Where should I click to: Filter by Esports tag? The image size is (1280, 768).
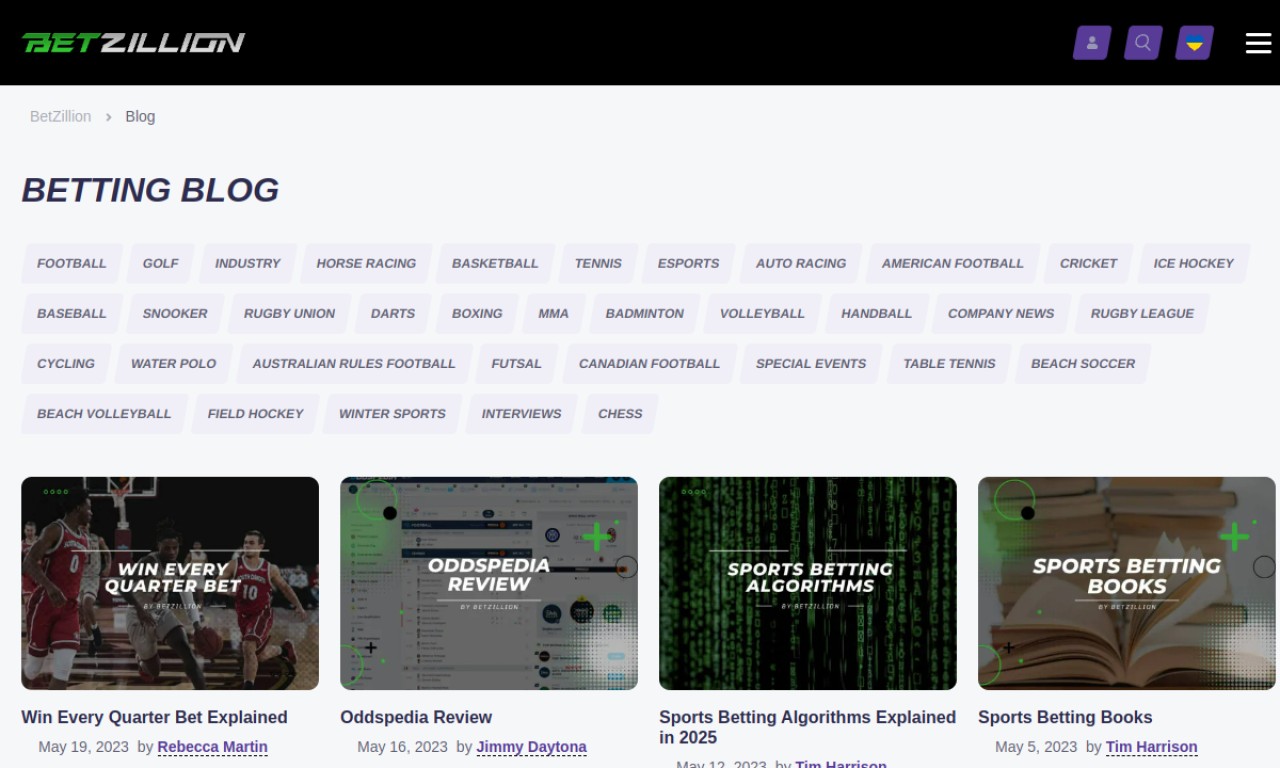(x=688, y=263)
